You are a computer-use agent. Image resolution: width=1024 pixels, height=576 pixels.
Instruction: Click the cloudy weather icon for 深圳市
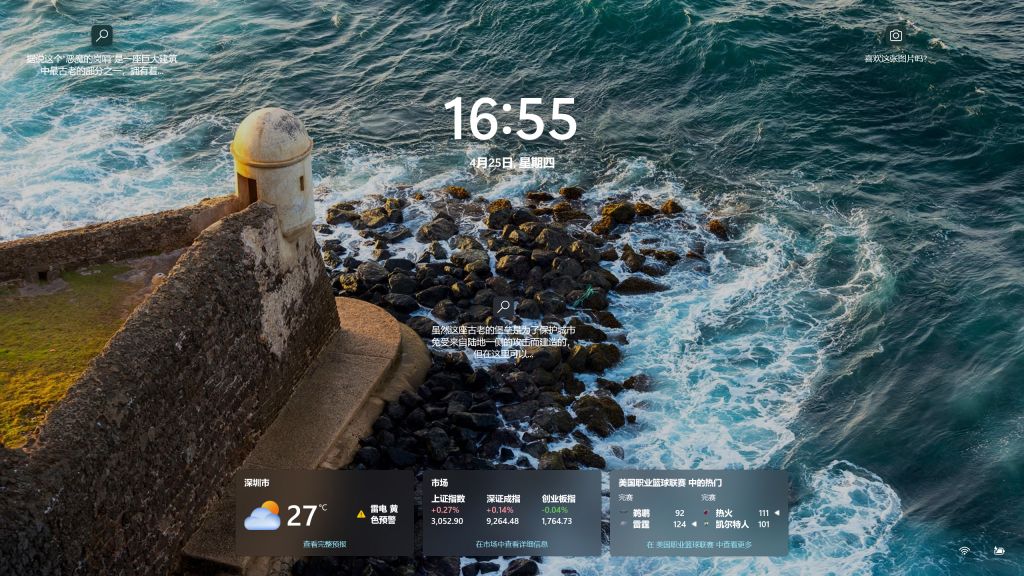coord(264,515)
